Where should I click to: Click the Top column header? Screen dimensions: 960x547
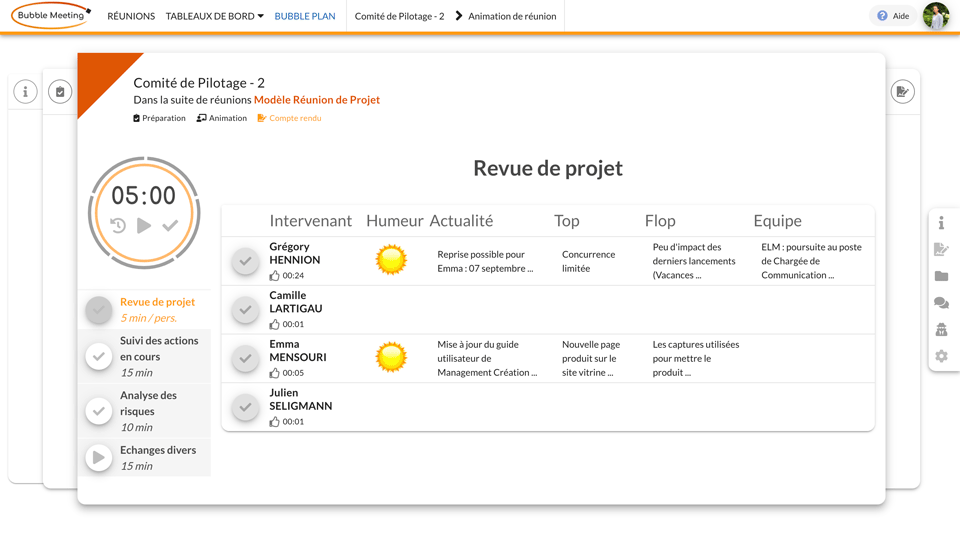click(x=567, y=221)
